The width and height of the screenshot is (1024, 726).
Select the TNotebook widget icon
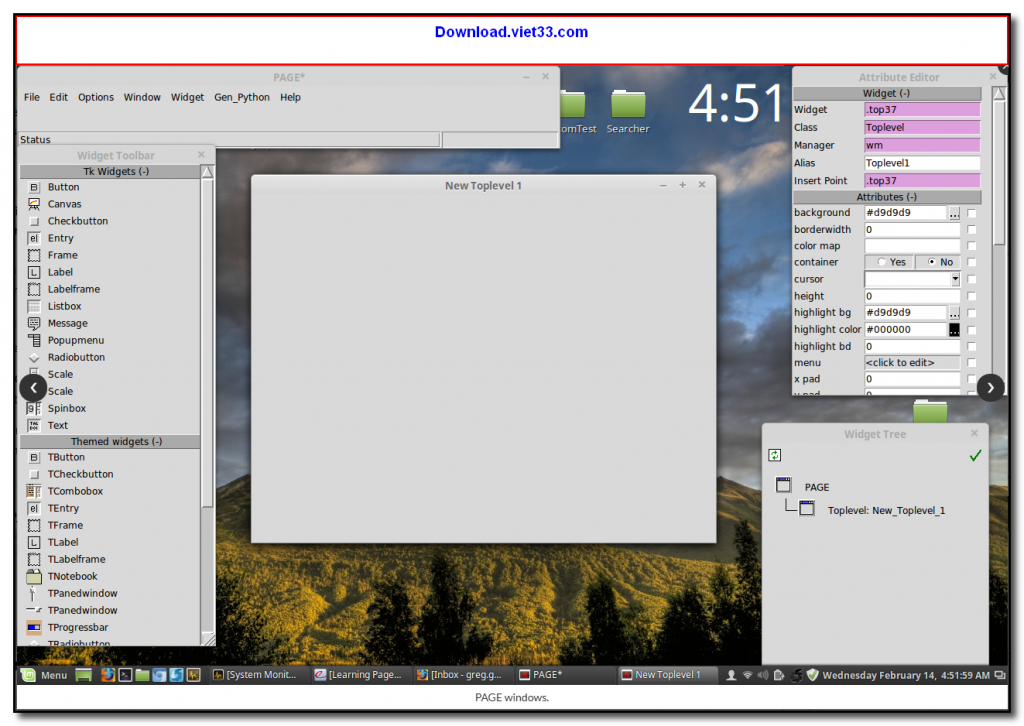click(x=34, y=576)
